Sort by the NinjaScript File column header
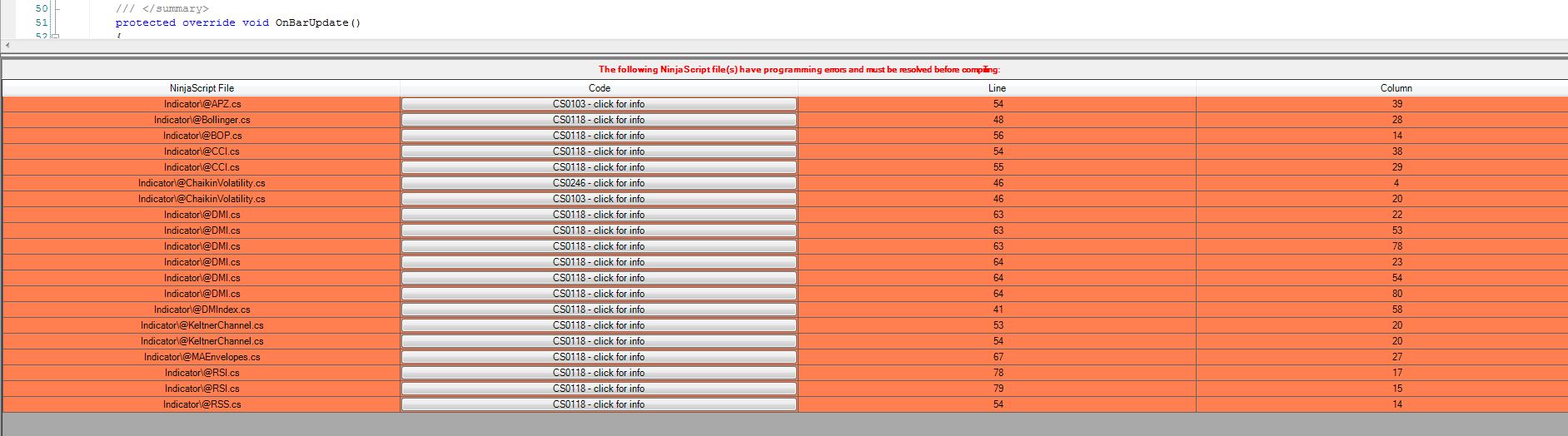The width and height of the screenshot is (1568, 436). click(202, 88)
